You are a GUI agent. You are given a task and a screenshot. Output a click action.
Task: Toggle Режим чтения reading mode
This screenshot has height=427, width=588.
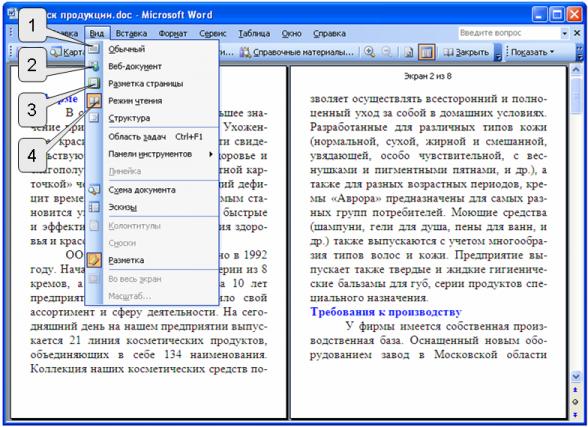[x=152, y=101]
